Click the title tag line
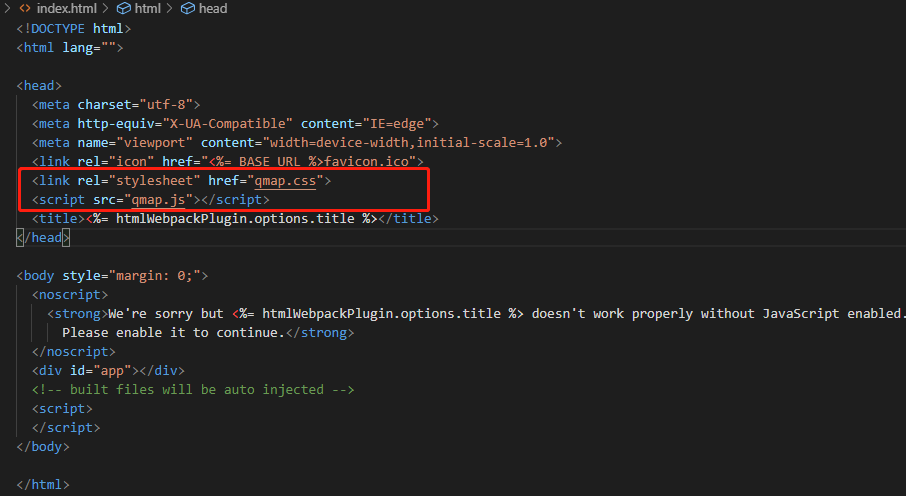The height and width of the screenshot is (496, 906). (x=235, y=219)
